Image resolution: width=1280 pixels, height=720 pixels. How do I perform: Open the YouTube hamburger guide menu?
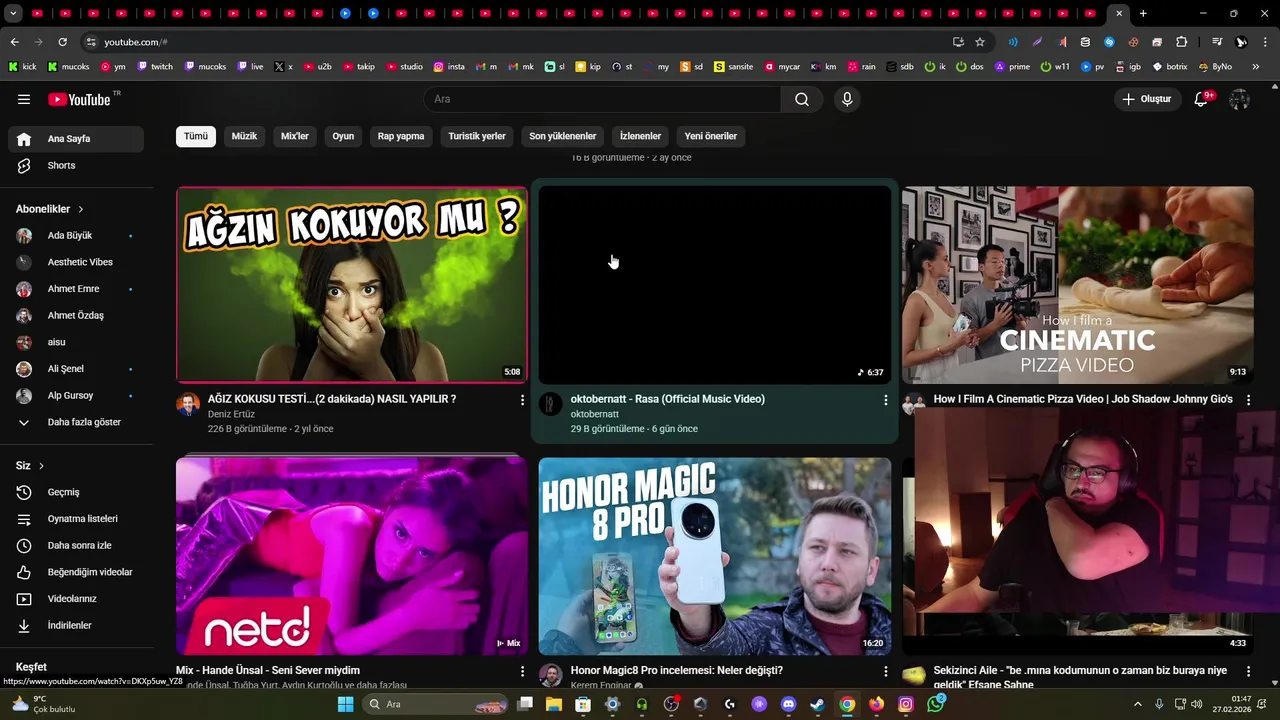coord(24,99)
